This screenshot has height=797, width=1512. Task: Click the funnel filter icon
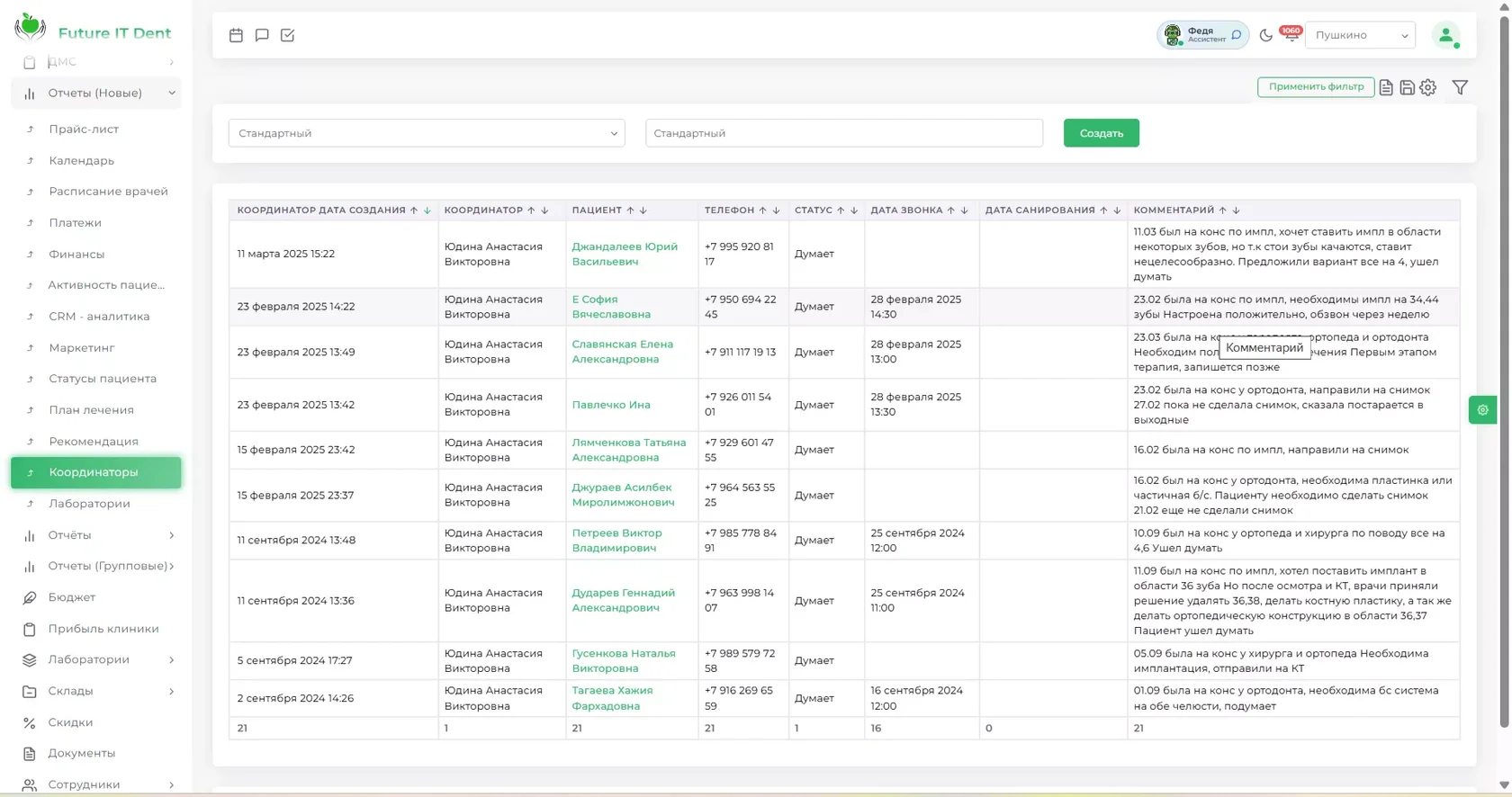click(x=1461, y=87)
